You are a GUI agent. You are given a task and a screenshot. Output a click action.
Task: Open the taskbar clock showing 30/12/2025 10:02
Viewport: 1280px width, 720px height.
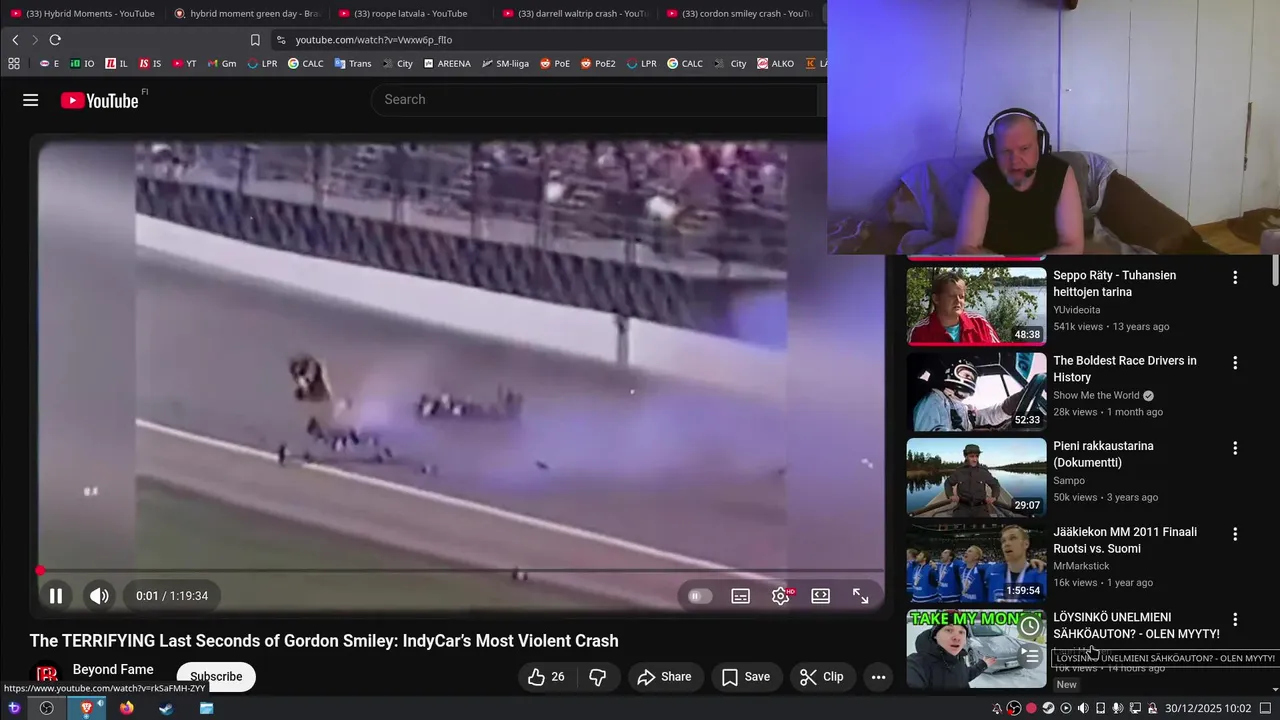tap(1208, 708)
